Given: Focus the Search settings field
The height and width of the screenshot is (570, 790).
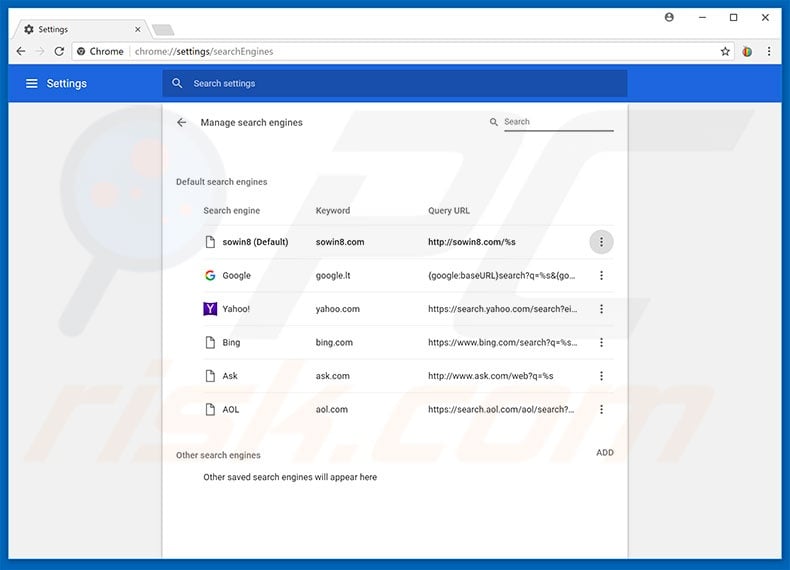Looking at the screenshot, I should [394, 83].
